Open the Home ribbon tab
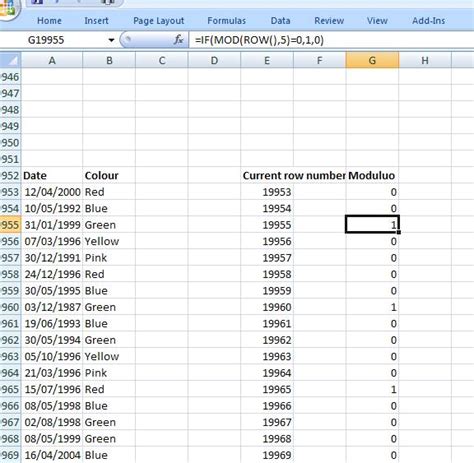The height and width of the screenshot is (463, 474). click(49, 21)
